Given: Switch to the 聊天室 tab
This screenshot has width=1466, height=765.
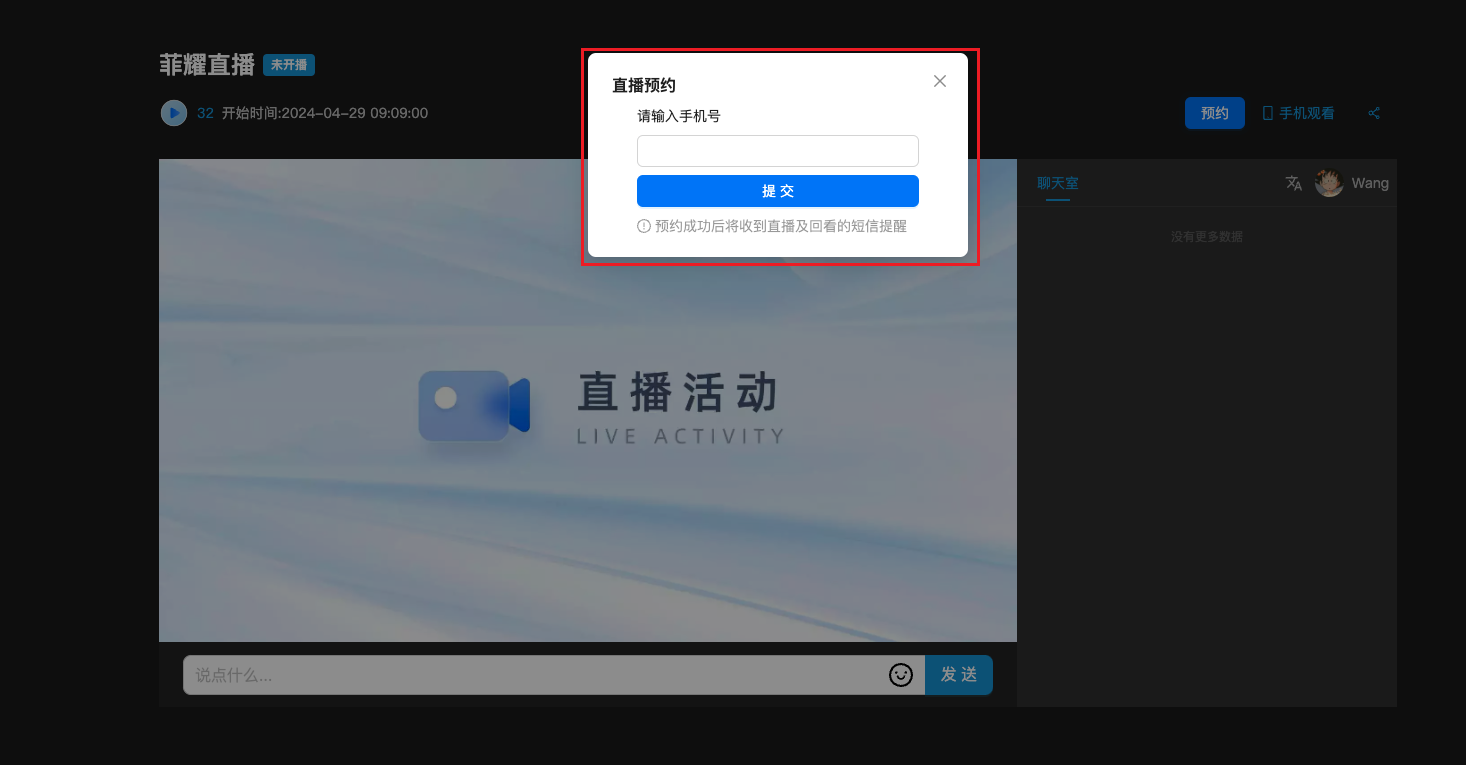Looking at the screenshot, I should [1057, 183].
